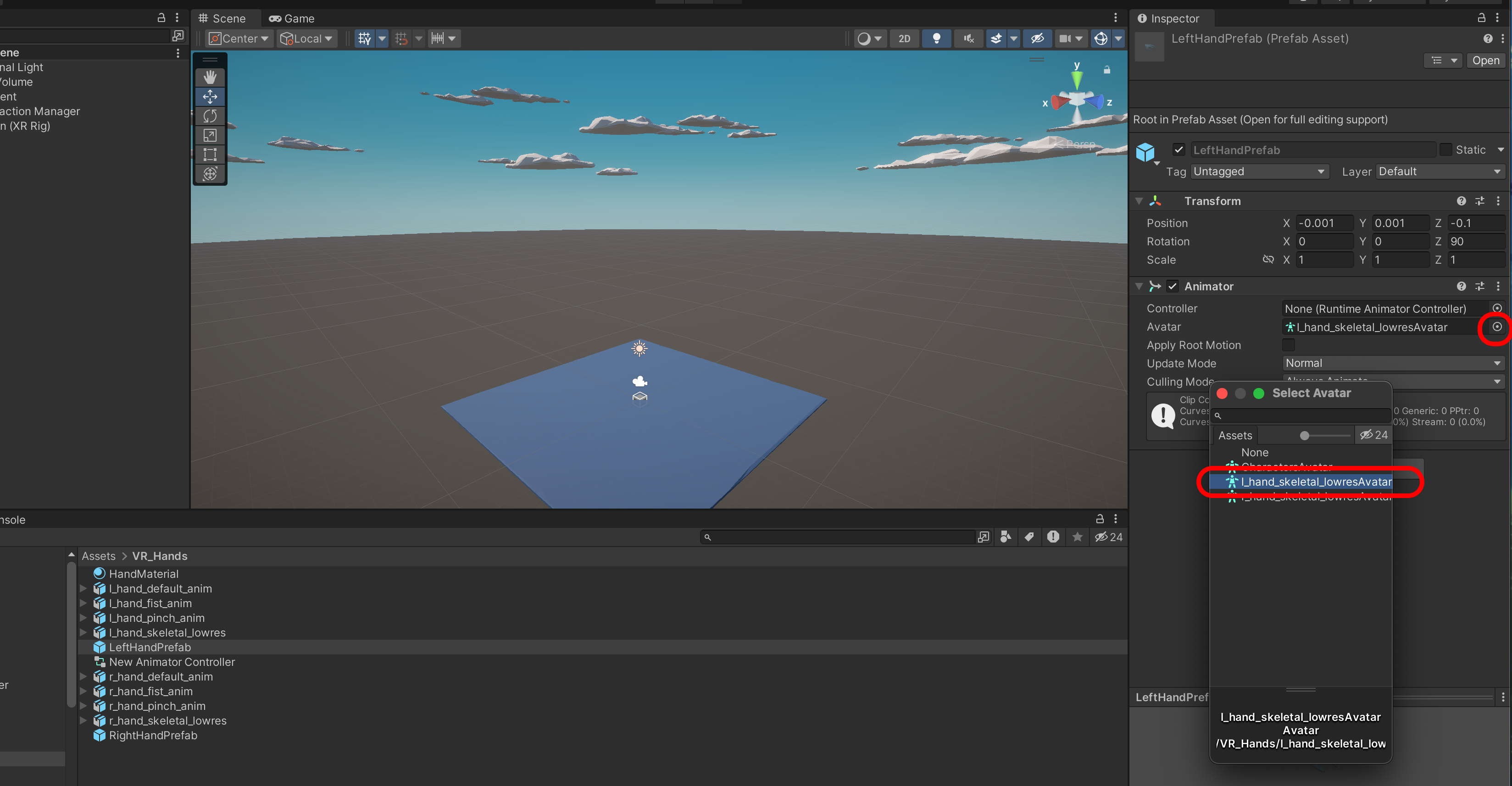Open the Tag dropdown showing Untagged

pos(1259,171)
